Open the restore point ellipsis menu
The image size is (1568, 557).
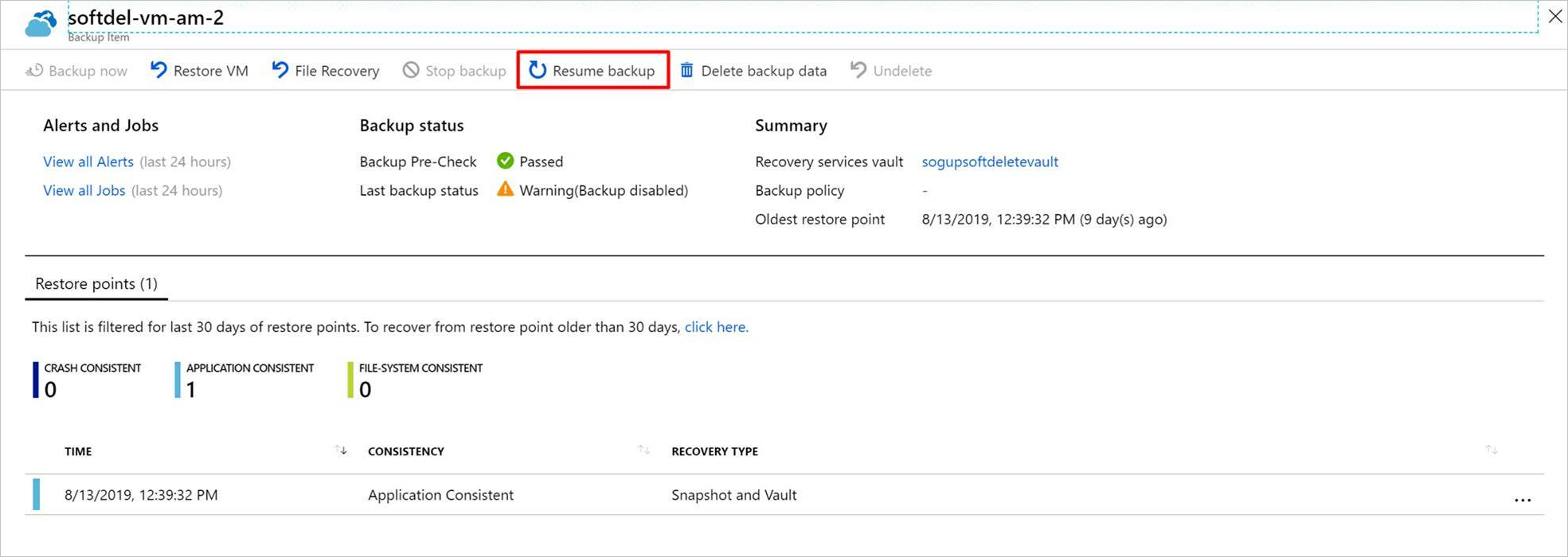pos(1522,501)
